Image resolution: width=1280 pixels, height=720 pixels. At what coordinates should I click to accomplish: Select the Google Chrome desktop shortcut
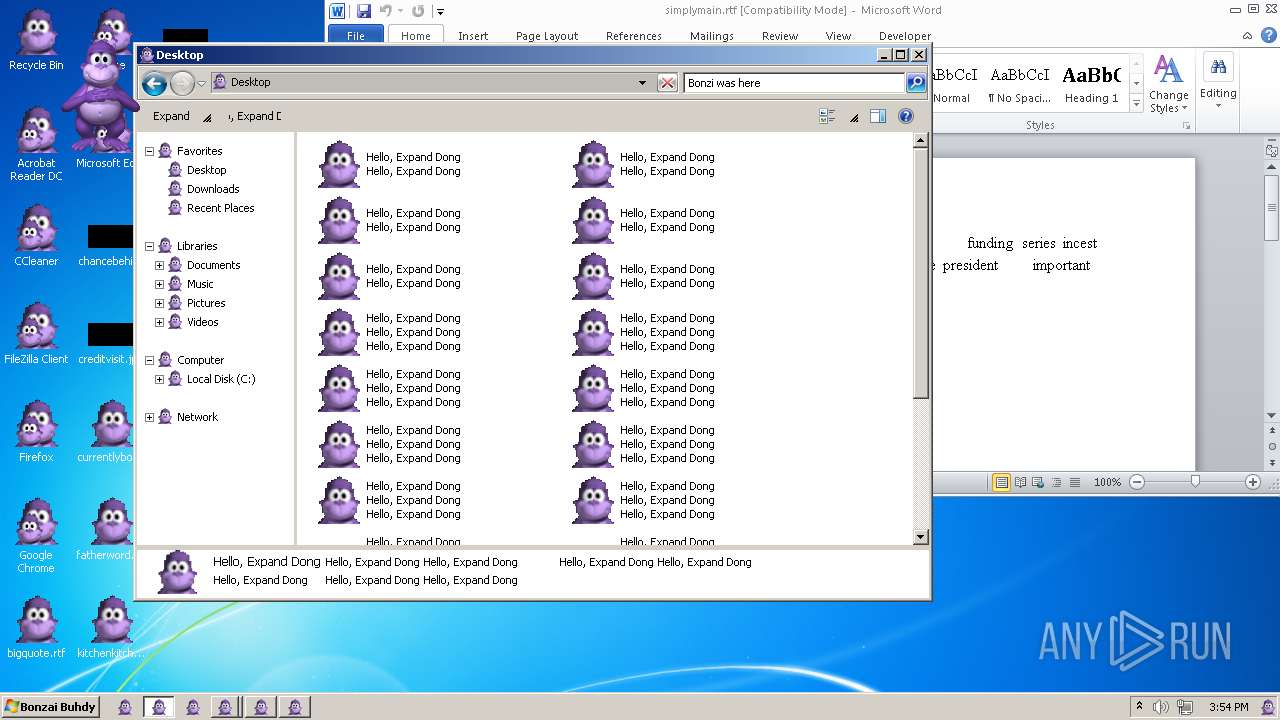point(36,536)
